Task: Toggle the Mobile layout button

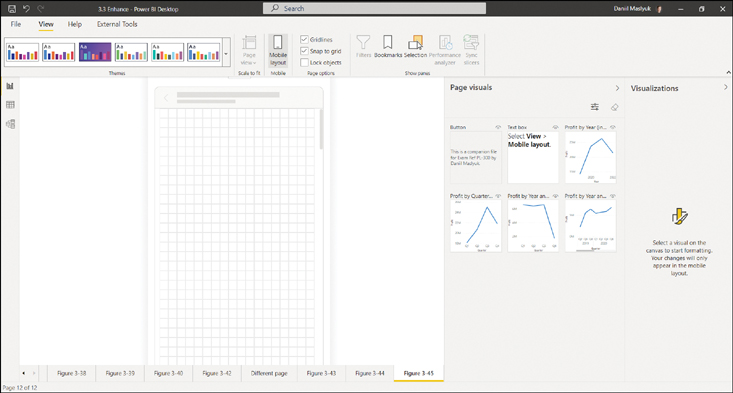Action: pyautogui.click(x=278, y=50)
